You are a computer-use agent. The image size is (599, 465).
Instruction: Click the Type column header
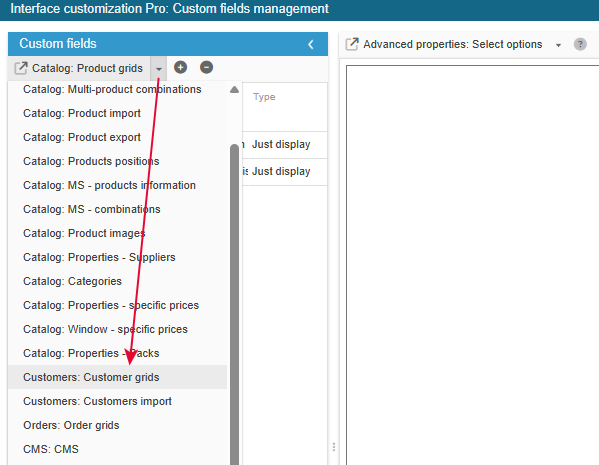click(x=264, y=97)
